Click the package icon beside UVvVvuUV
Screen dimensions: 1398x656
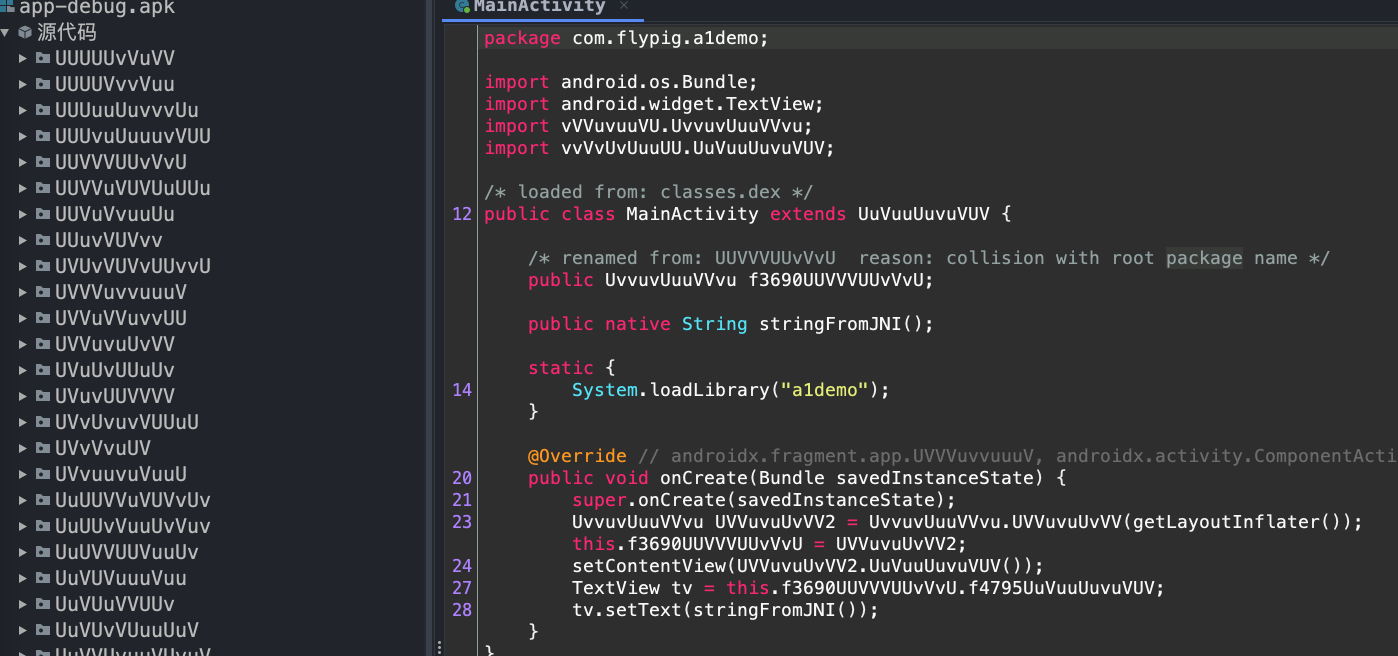click(x=43, y=448)
